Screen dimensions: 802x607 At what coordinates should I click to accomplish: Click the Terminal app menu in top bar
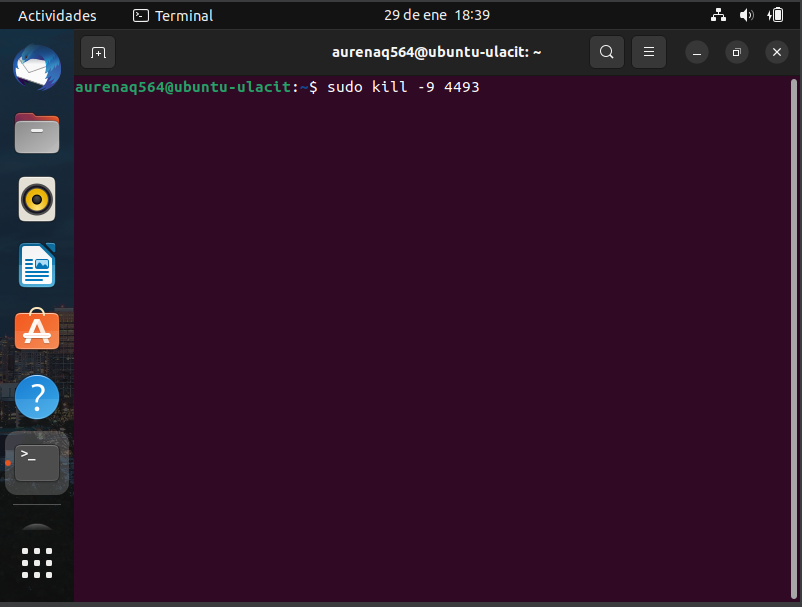tap(172, 15)
